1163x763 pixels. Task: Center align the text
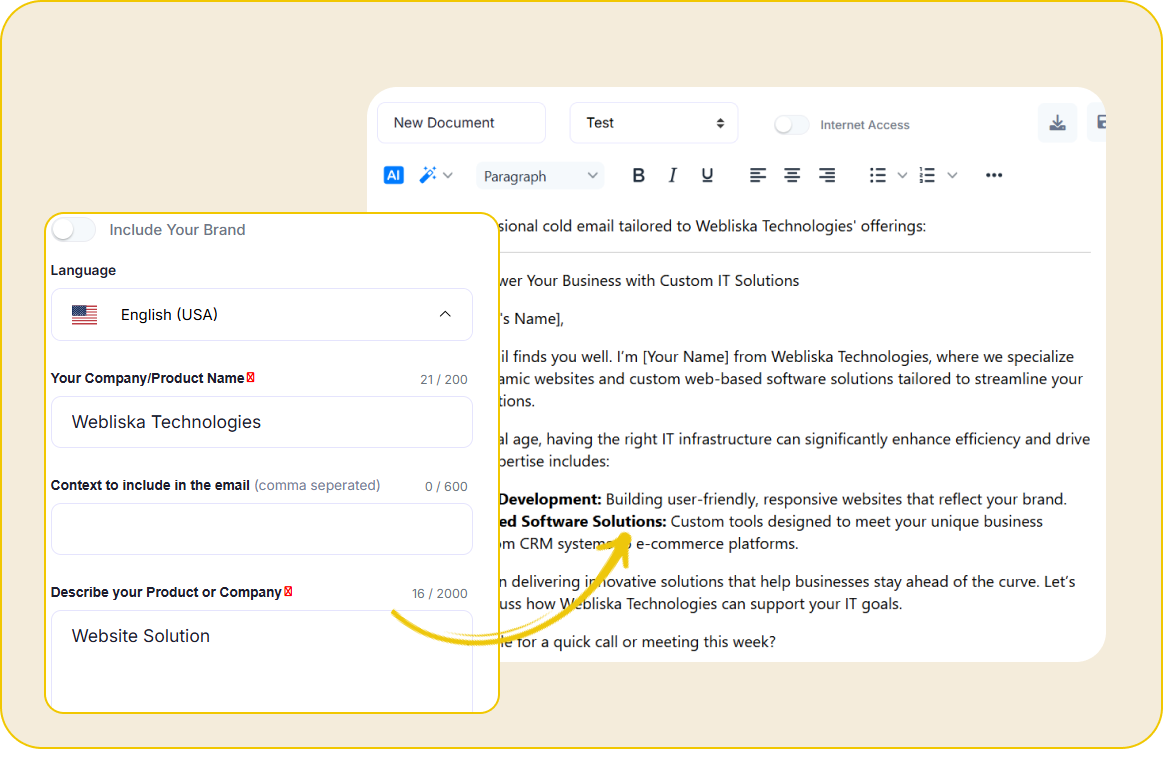(792, 176)
